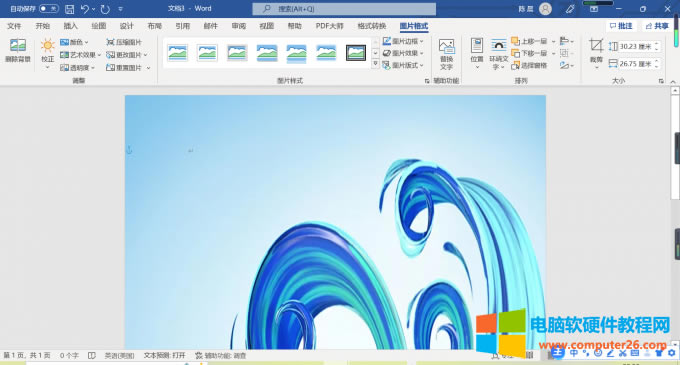Expand the picture styles gallery more arrow
This screenshot has width=680, height=365.
coord(376,64)
